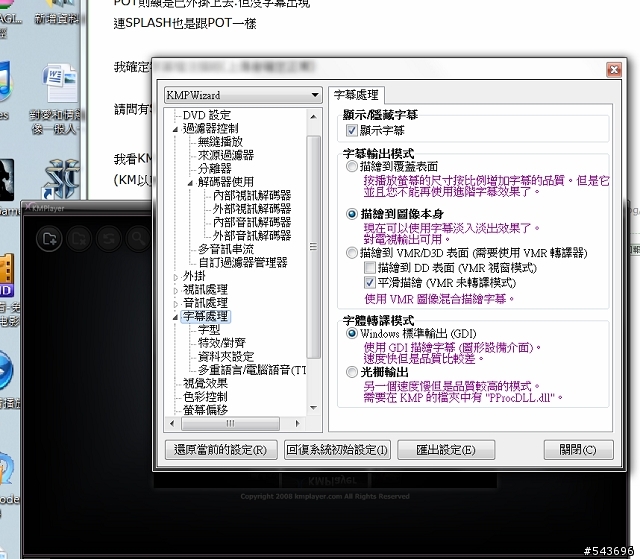
Task: Select 自訂過濾器管理器 tree item
Action: 243,262
